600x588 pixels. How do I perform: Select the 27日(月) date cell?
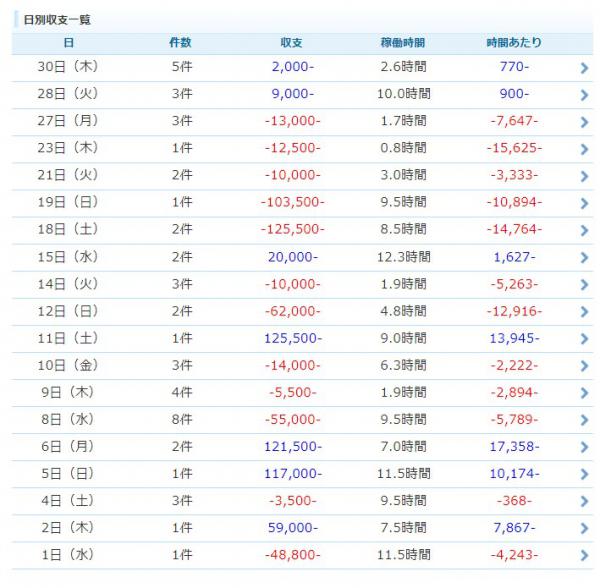point(68,121)
